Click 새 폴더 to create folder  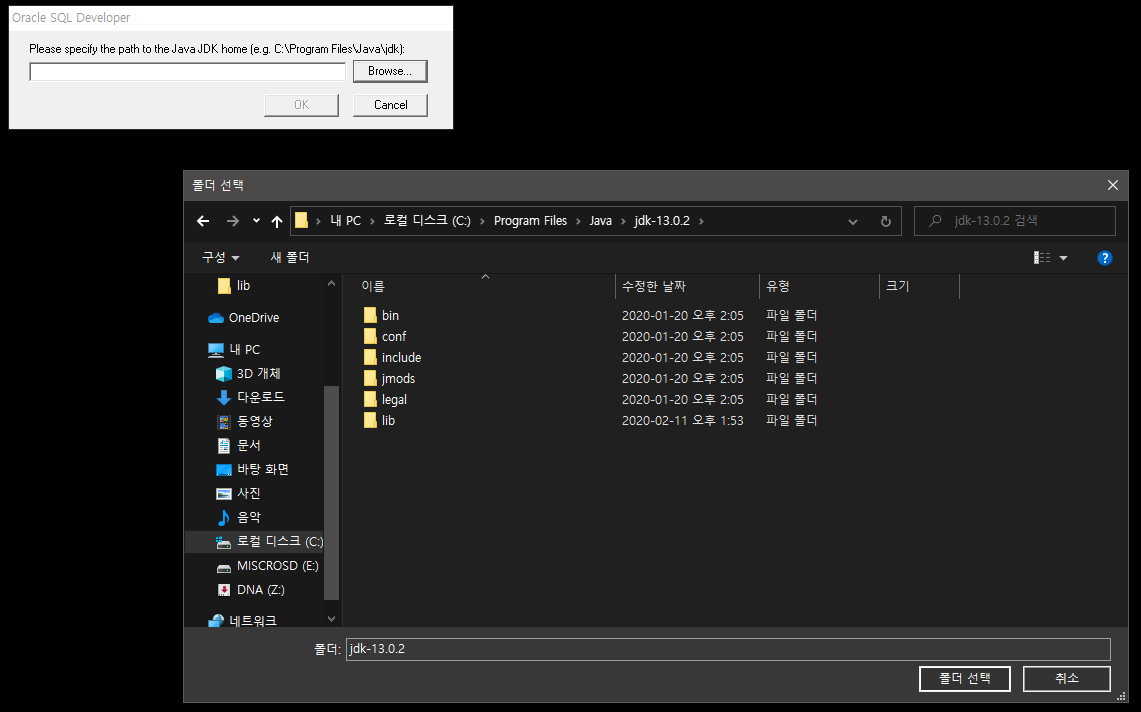coord(290,258)
